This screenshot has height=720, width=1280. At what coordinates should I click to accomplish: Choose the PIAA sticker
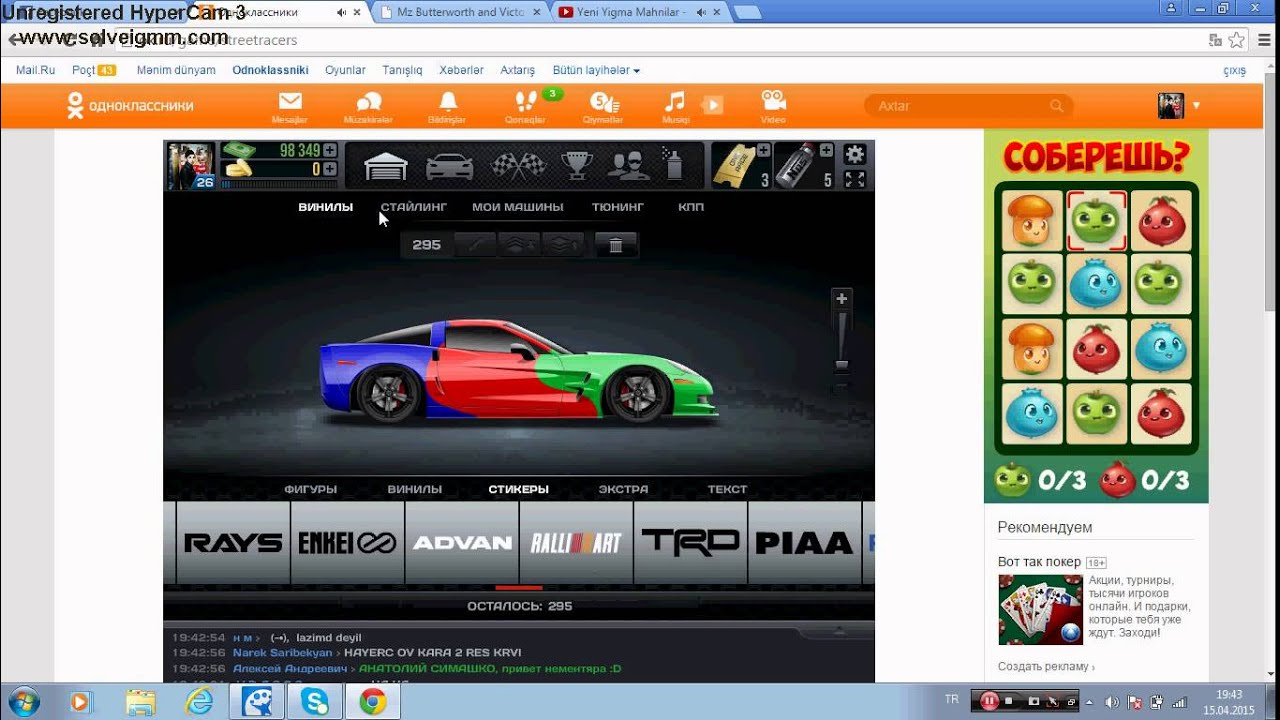point(804,543)
